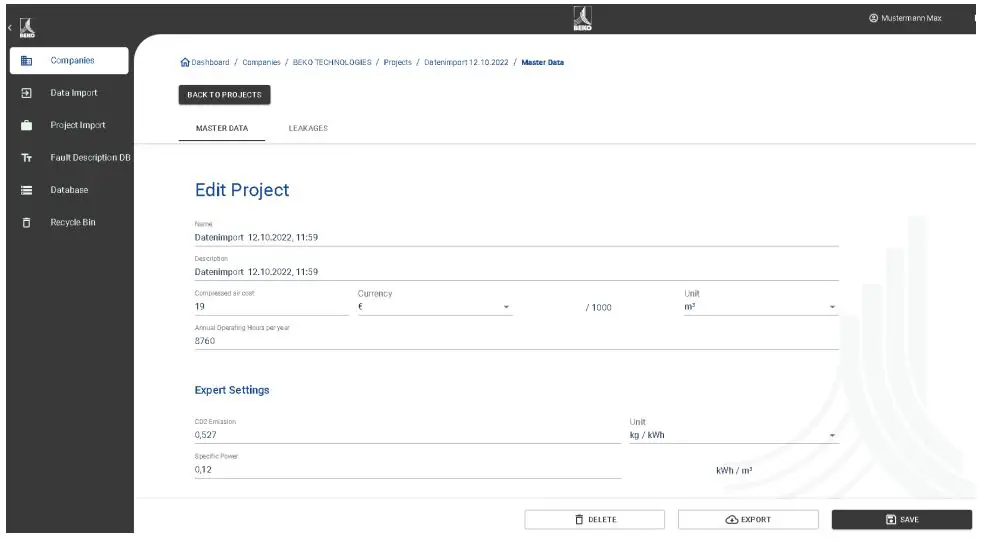This screenshot has height=541, width=989.
Task: Click the Compressed air cost field
Action: [x=271, y=307]
